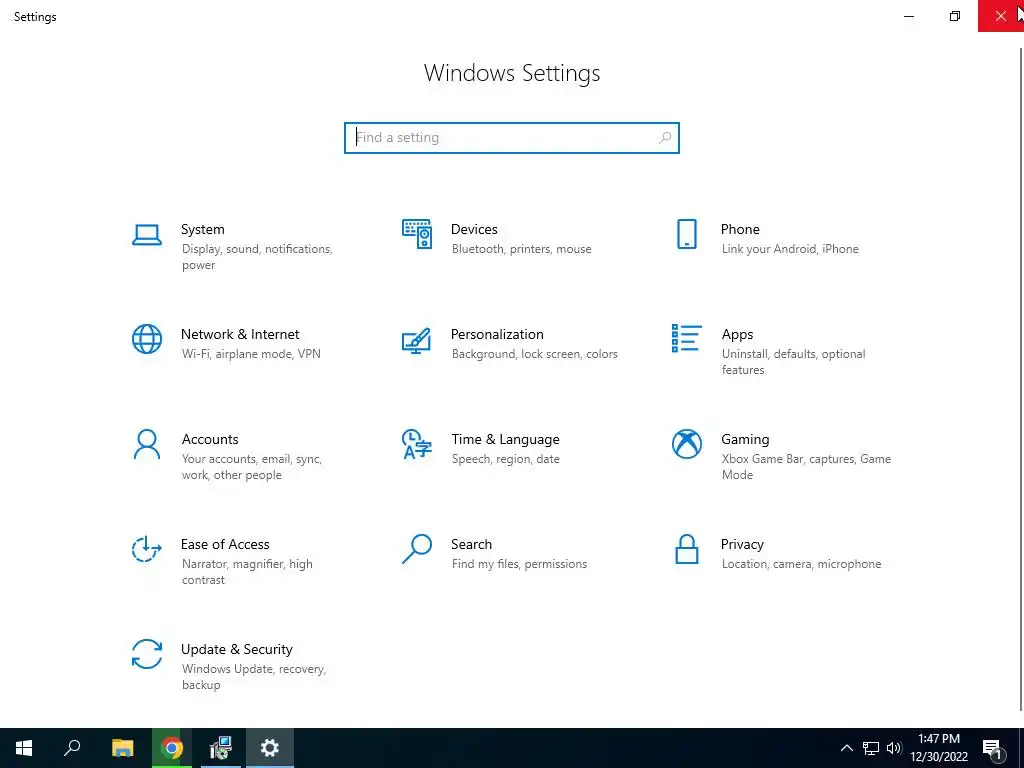Click 'Background, lock screen, colors' text
Screen dimensions: 1024x768
point(535,354)
